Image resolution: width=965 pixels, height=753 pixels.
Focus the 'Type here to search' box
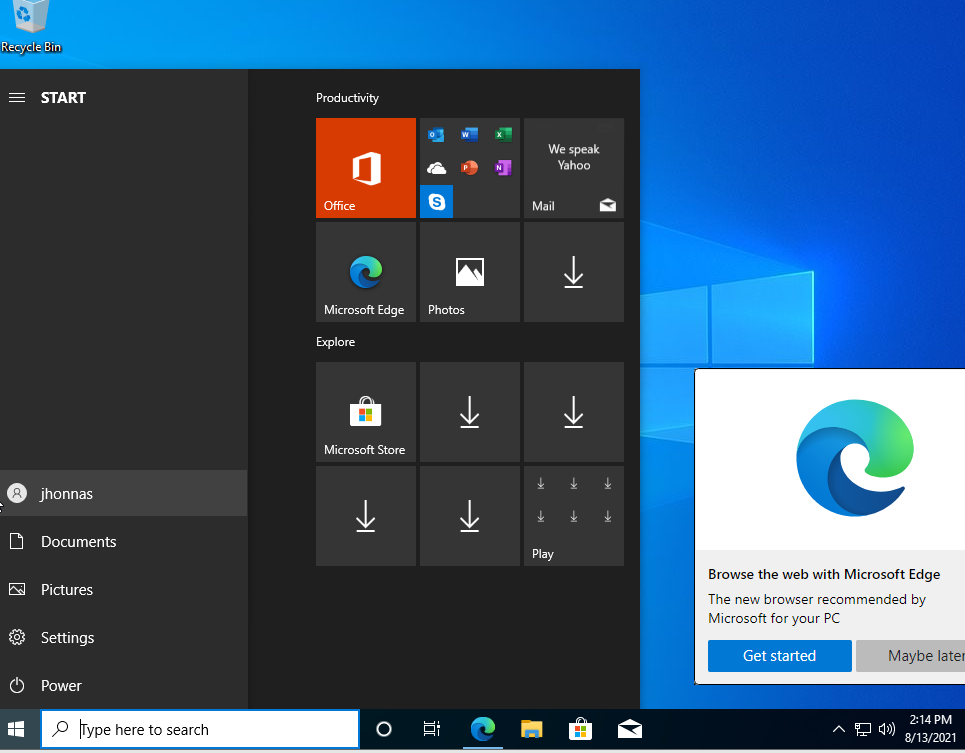click(200, 730)
